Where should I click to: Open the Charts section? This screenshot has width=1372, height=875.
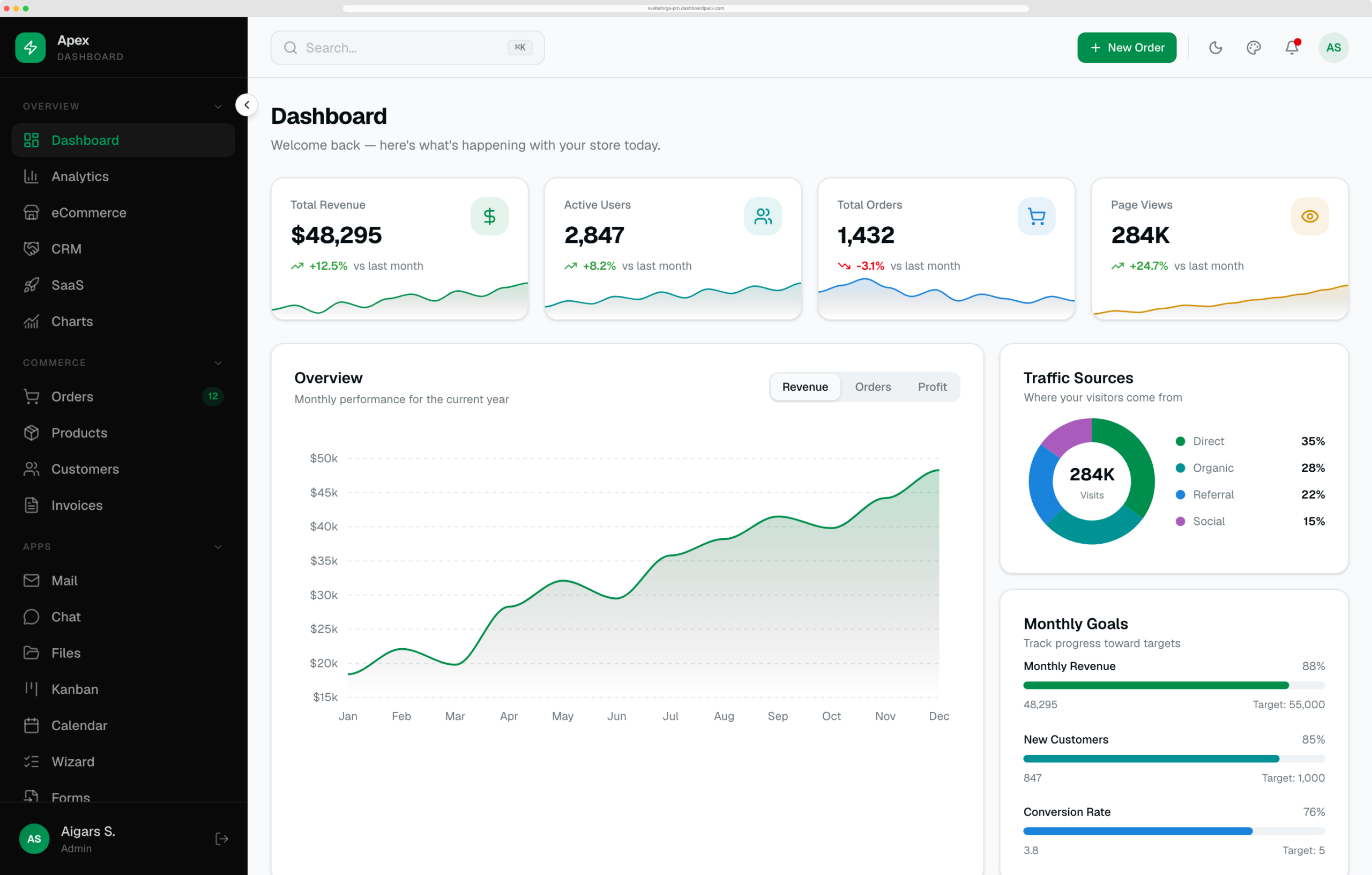[123, 322]
